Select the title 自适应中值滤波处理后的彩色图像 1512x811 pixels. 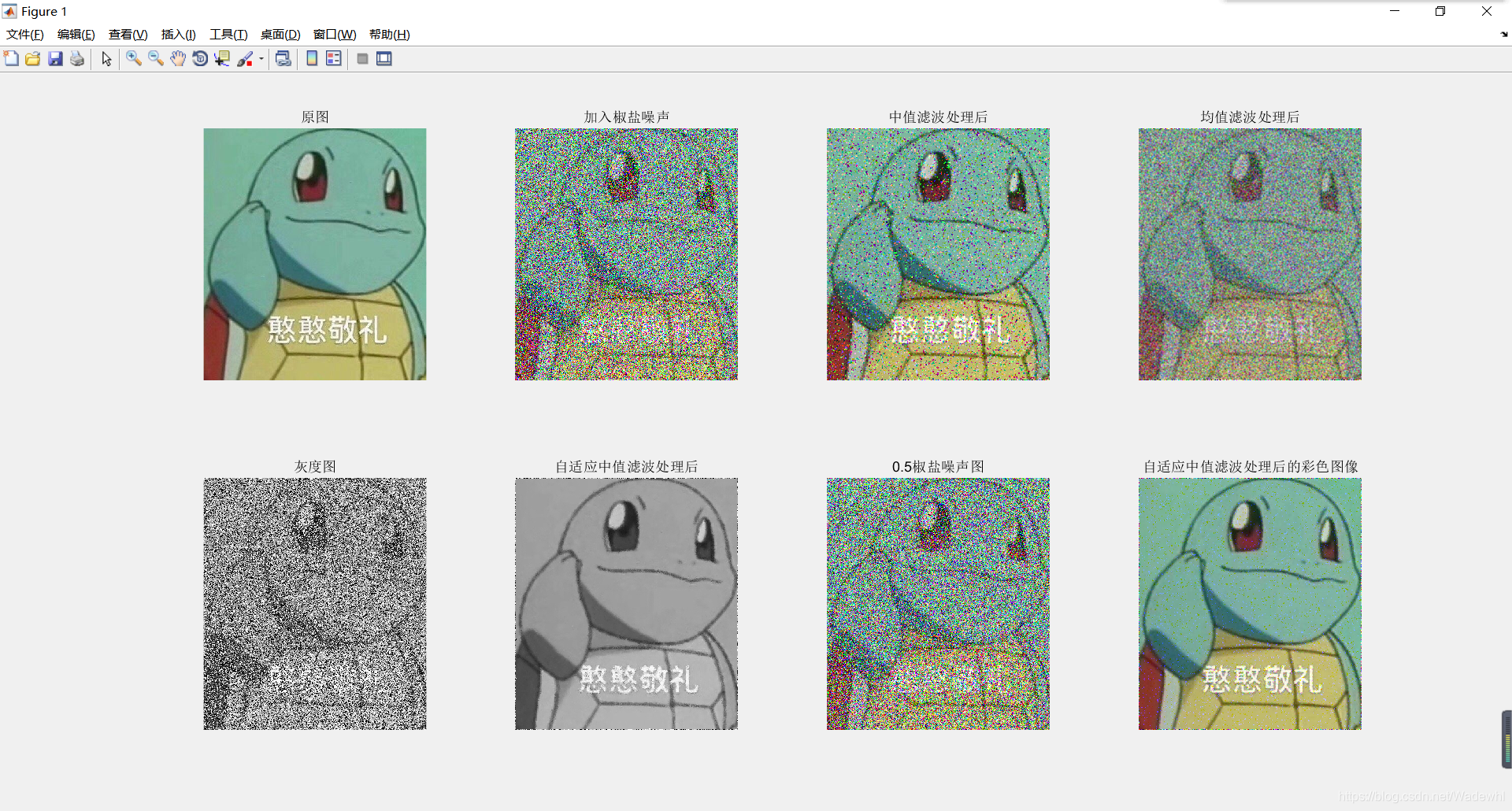coord(1251,467)
